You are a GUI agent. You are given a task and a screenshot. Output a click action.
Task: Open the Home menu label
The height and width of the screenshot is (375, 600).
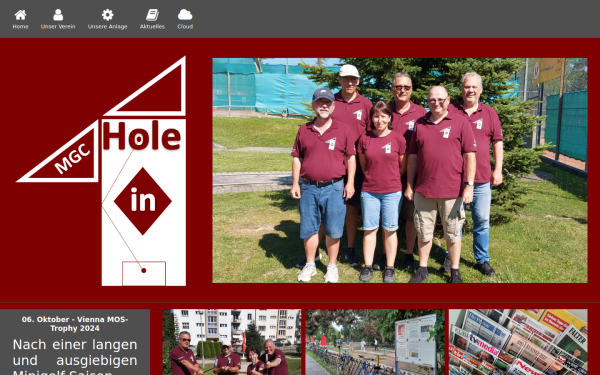tap(20, 27)
